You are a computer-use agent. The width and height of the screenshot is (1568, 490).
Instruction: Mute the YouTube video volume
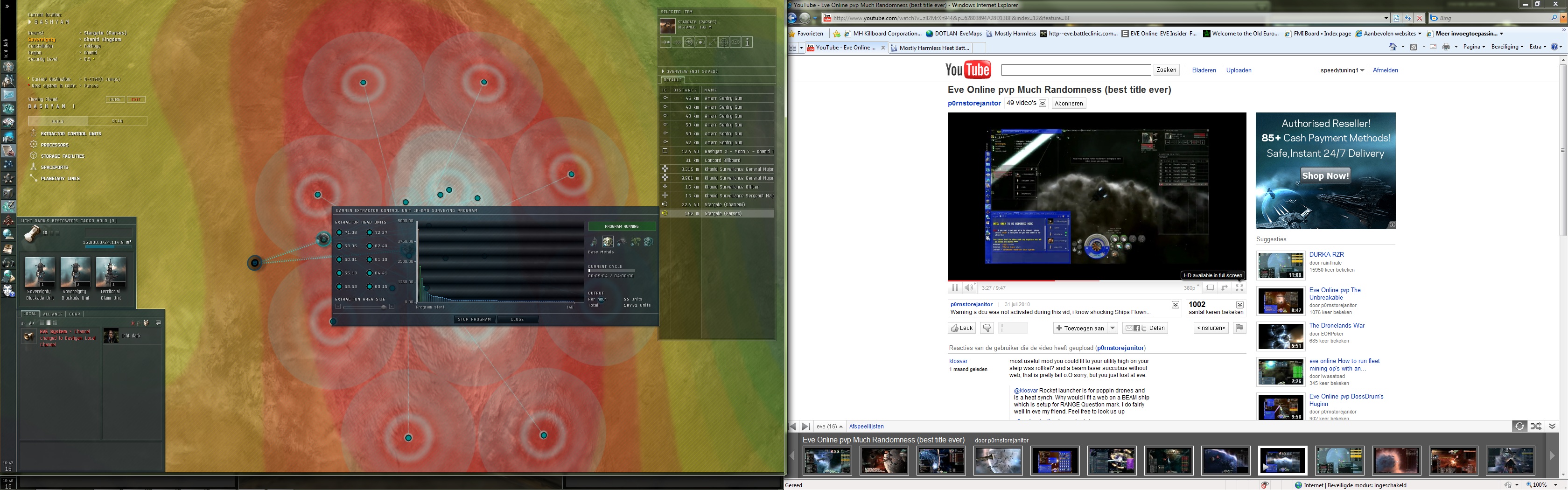coord(969,288)
